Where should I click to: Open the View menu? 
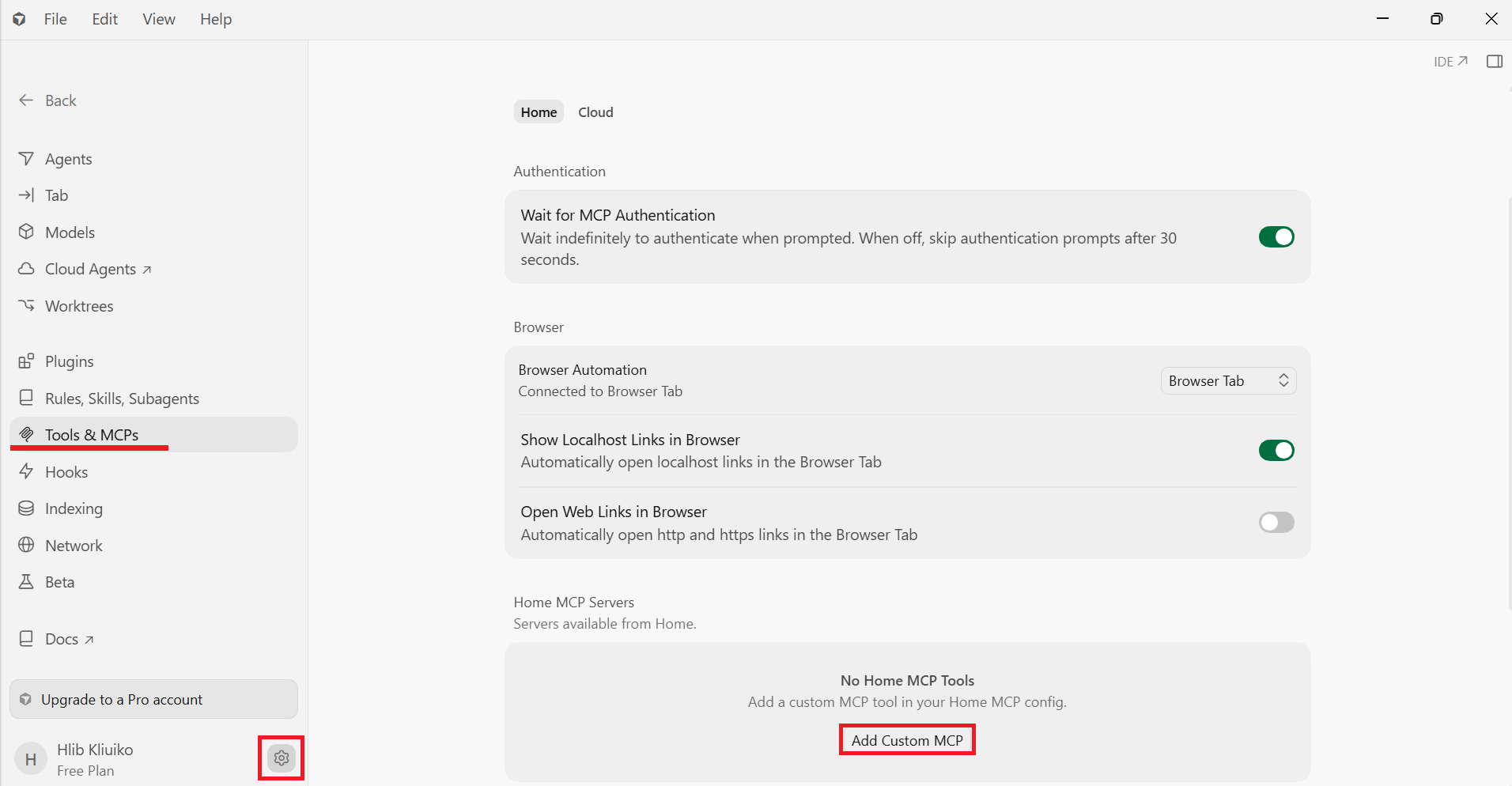[x=159, y=19]
